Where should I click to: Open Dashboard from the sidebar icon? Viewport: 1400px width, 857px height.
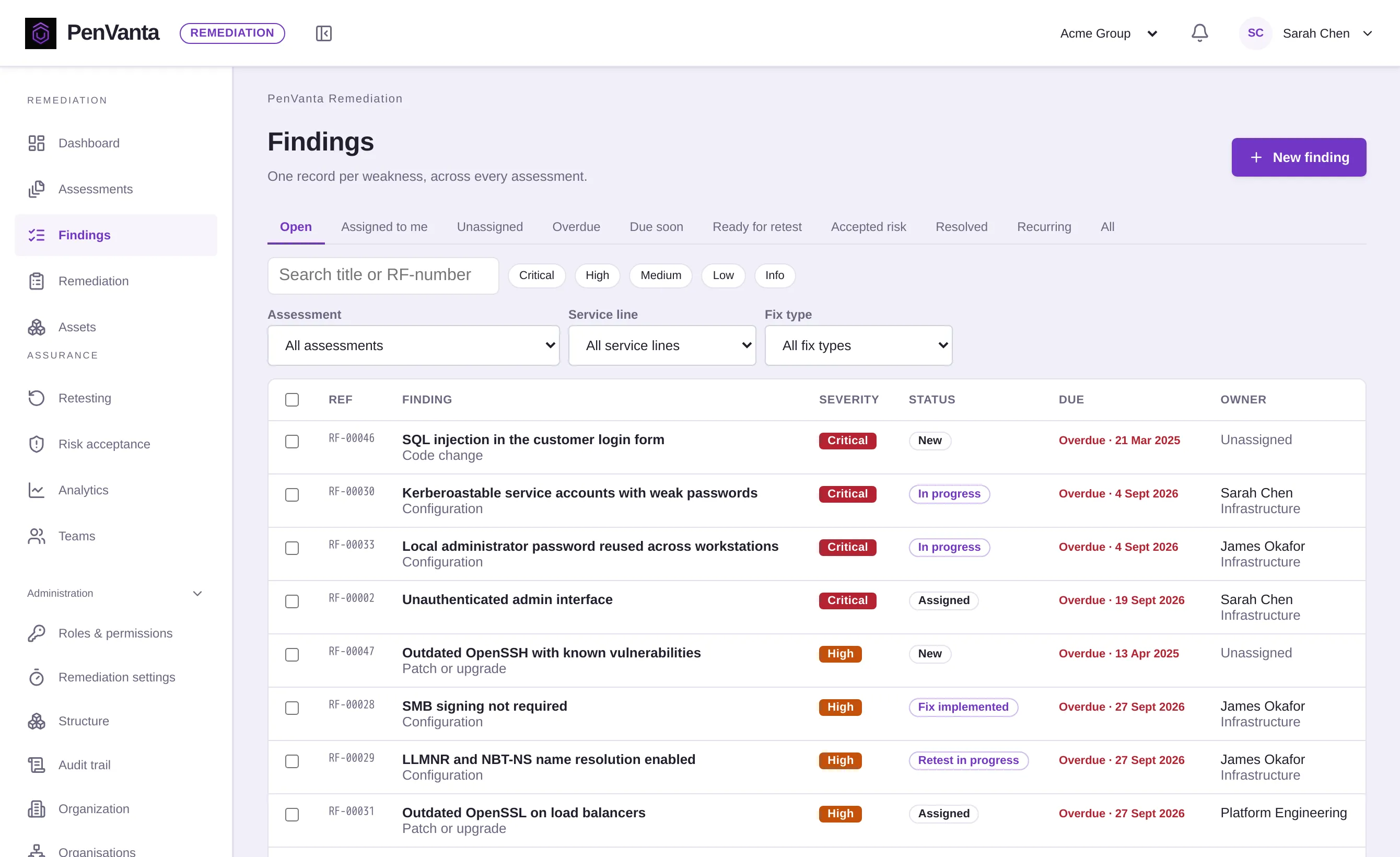[x=37, y=143]
